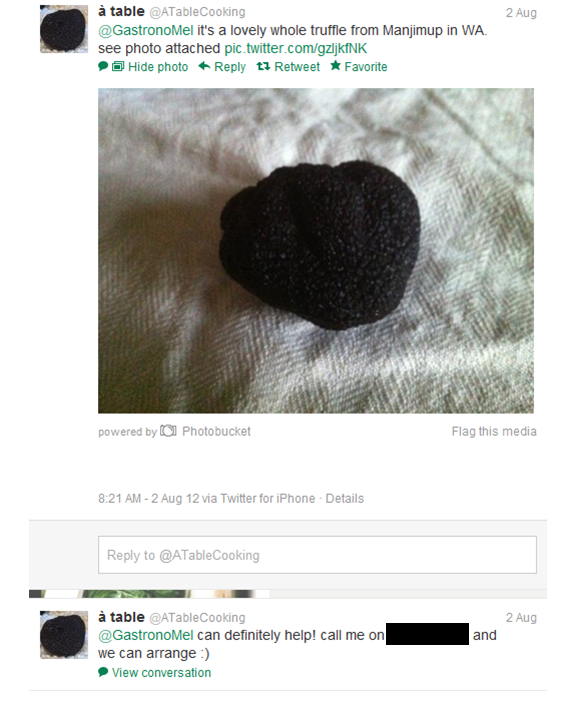Expand View conversation on second tweet
This screenshot has width=583, height=703.
[x=161, y=673]
